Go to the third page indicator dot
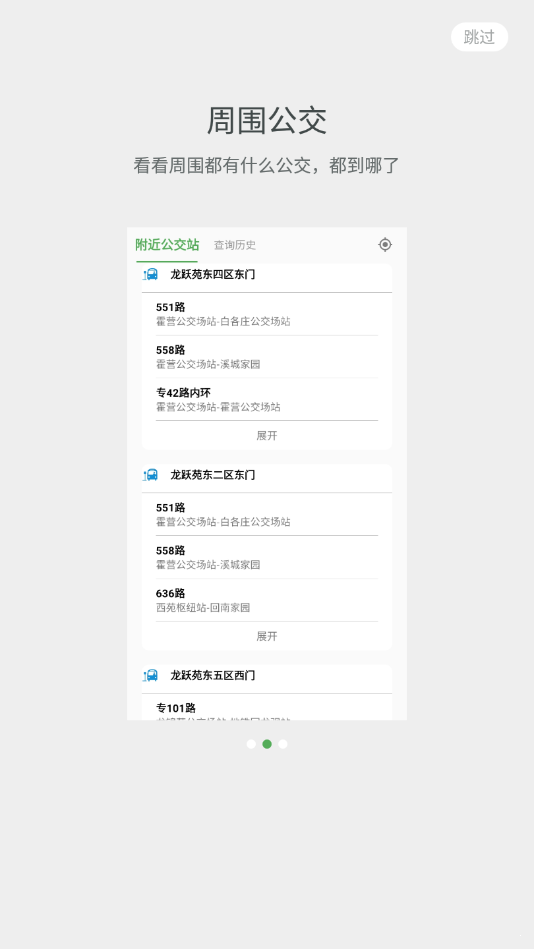 click(283, 744)
